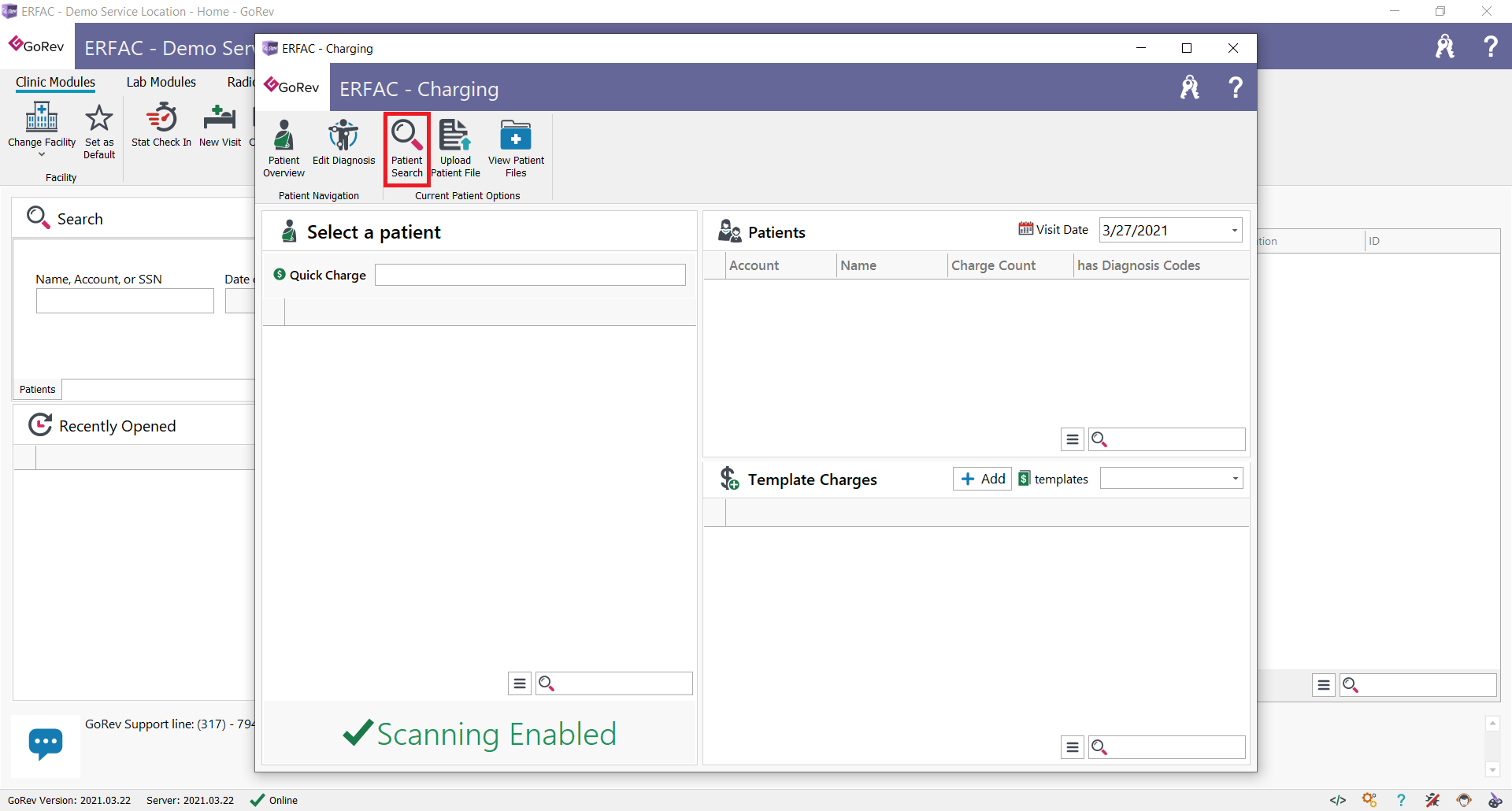Open View Patient Files folder
The image size is (1512, 811).
point(516,149)
